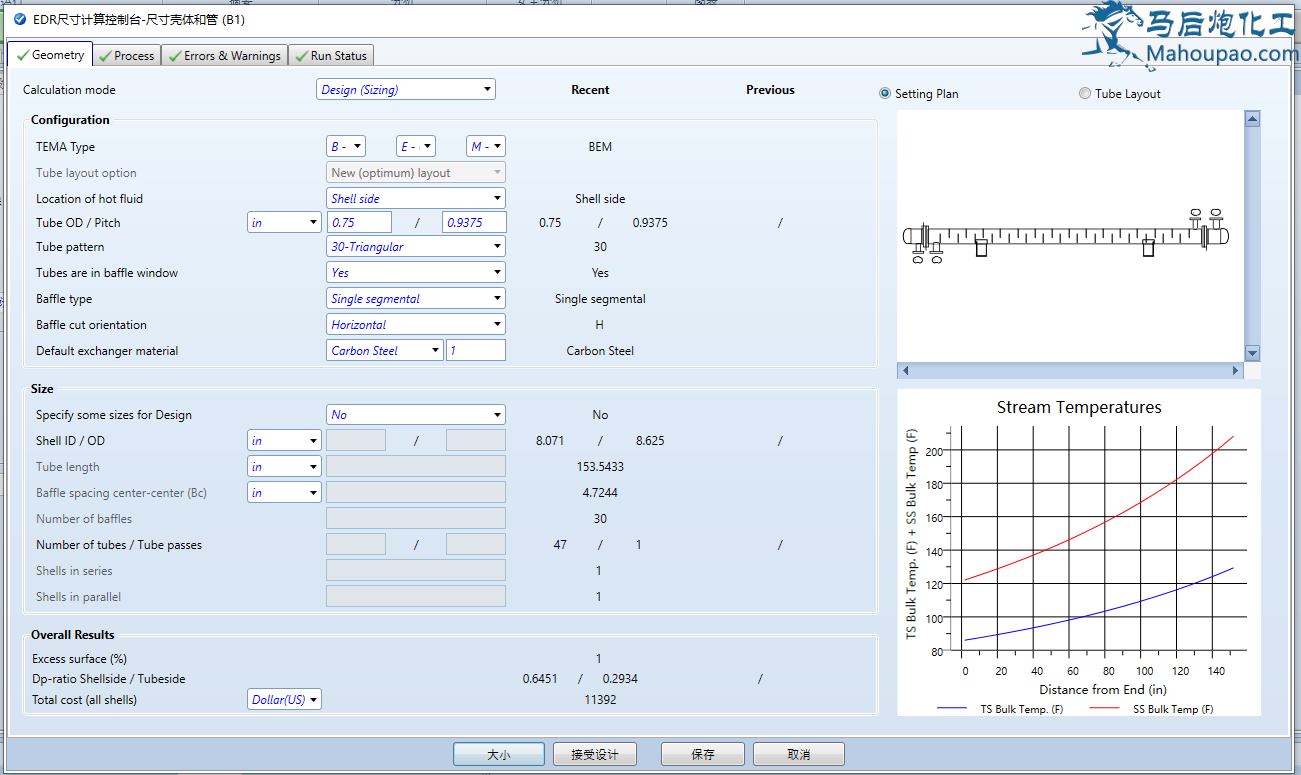
Task: Open Total cost currency dropdown
Action: coord(284,700)
